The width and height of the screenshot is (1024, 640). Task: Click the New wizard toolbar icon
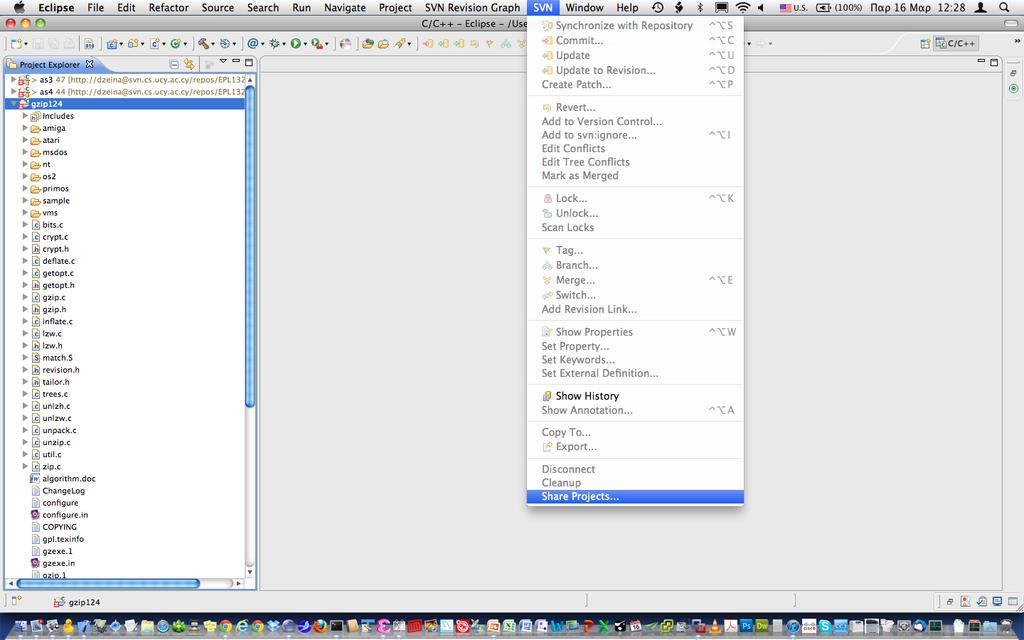[x=16, y=44]
